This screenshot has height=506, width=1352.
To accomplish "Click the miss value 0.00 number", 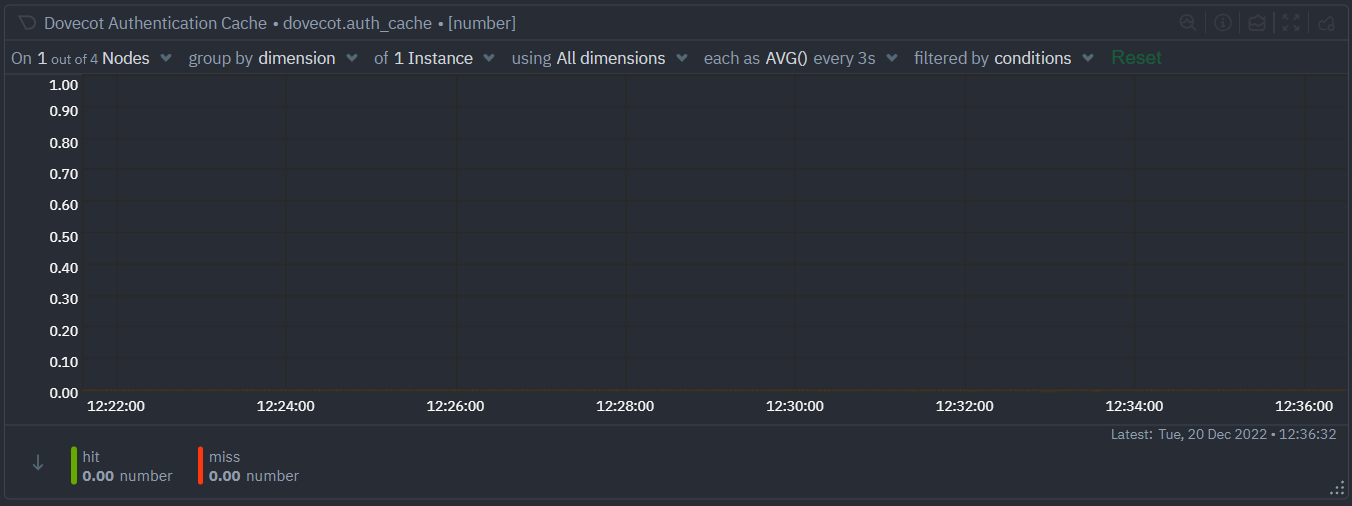I will (254, 476).
